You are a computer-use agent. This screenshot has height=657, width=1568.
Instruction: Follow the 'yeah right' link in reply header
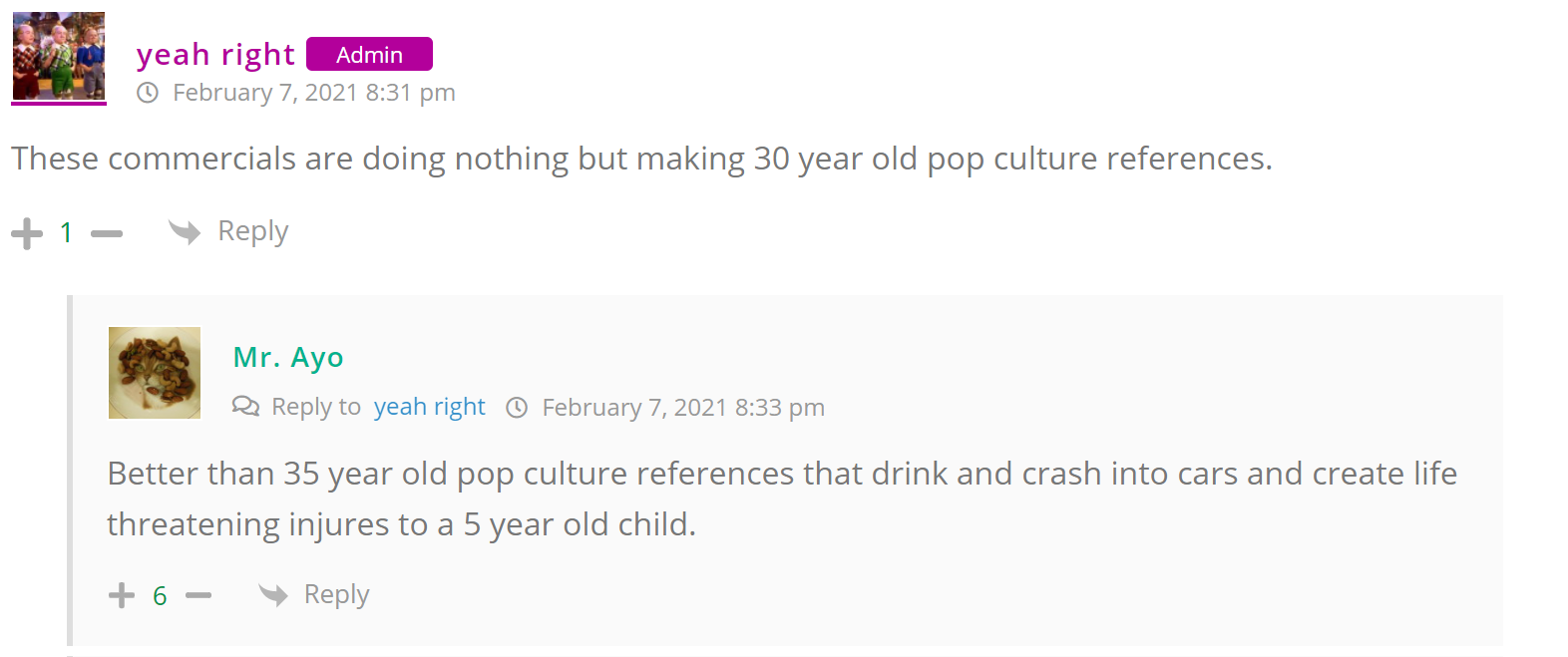[x=429, y=407]
